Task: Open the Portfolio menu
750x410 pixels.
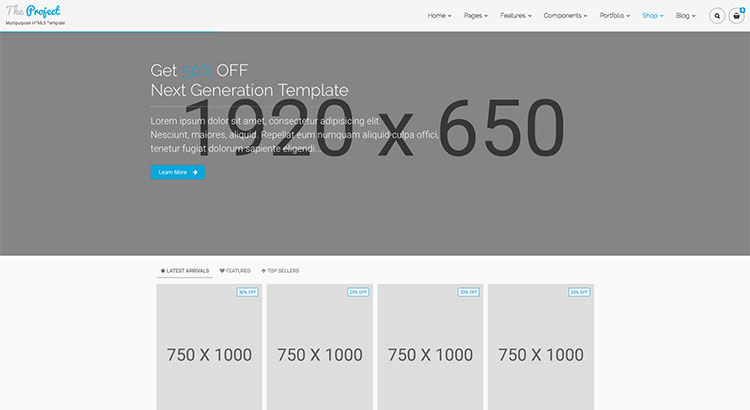Action: tap(615, 16)
